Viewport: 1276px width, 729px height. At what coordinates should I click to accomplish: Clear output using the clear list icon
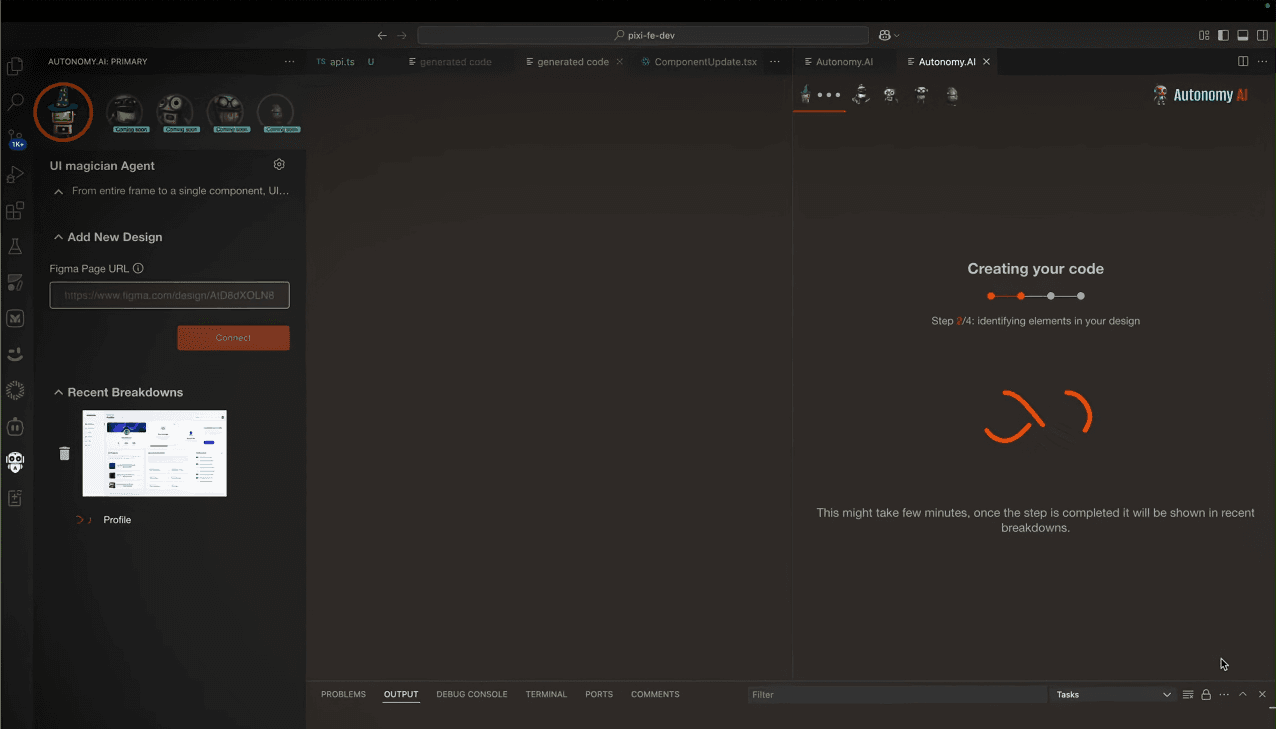[1188, 694]
